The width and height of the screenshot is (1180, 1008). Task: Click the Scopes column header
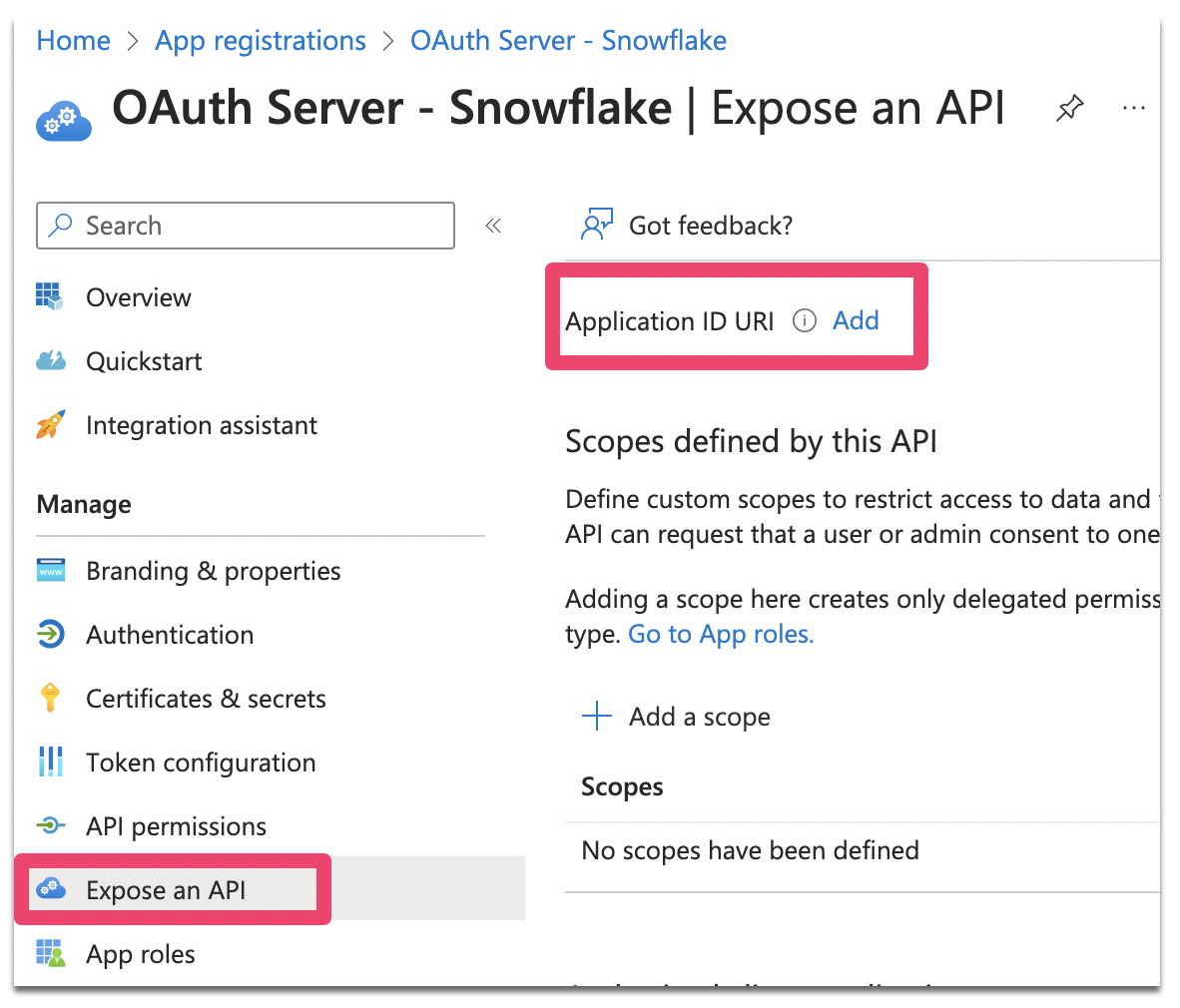[622, 787]
